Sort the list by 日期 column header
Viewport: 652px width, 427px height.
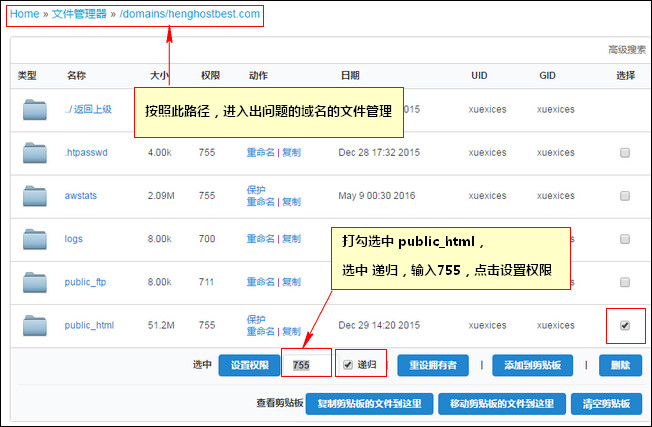350,75
